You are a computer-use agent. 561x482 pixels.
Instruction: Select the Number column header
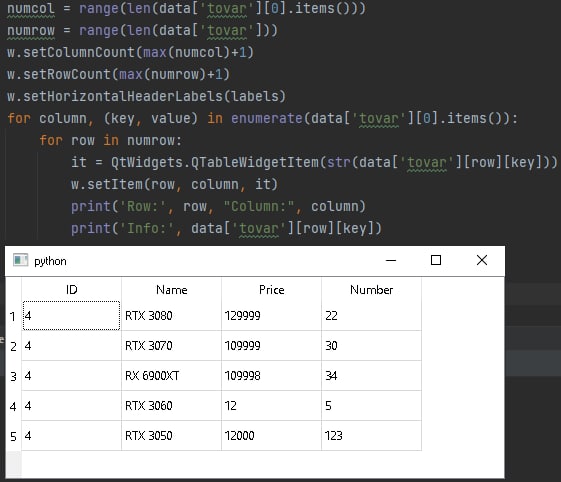371,289
